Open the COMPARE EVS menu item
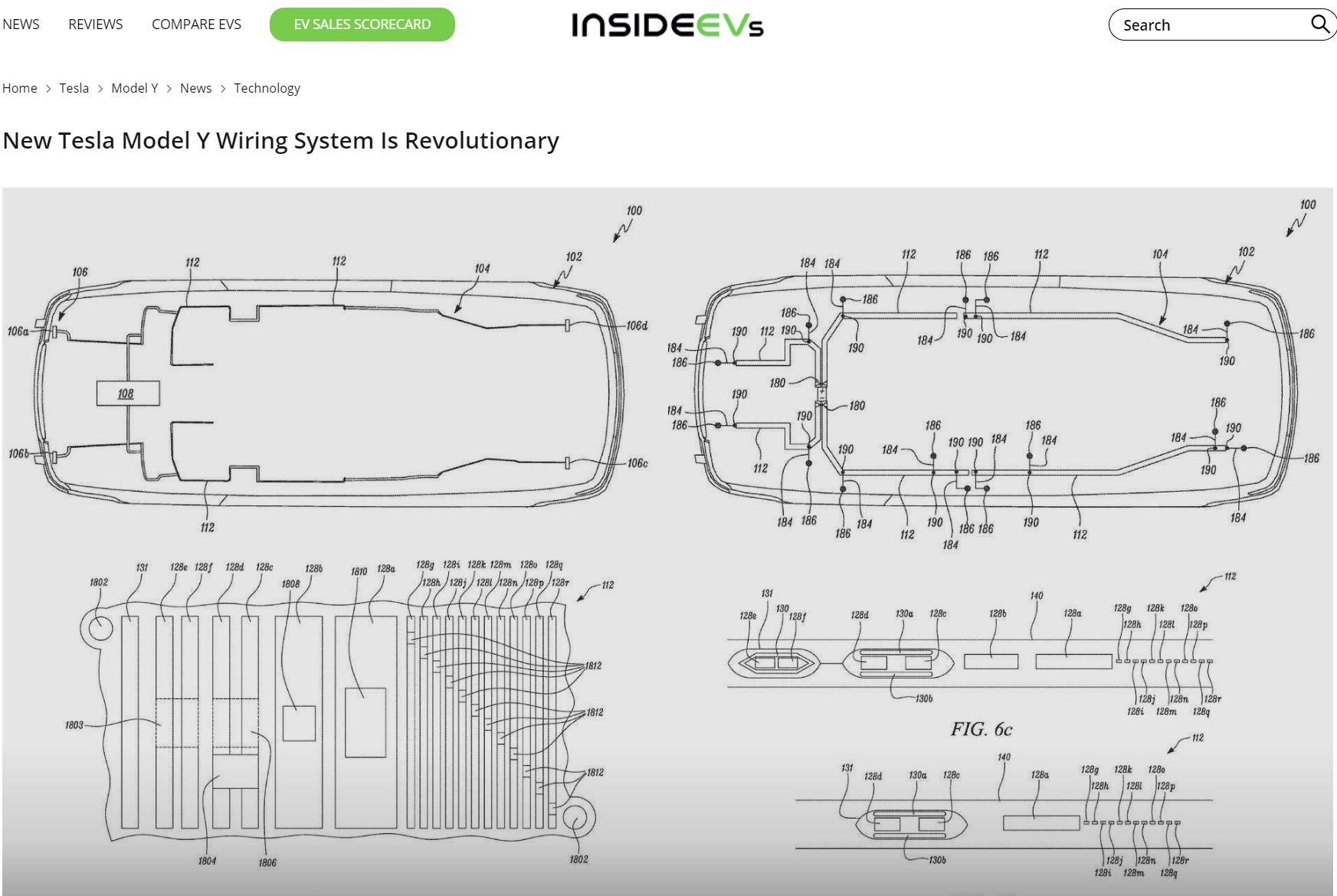The image size is (1337, 896). click(196, 25)
